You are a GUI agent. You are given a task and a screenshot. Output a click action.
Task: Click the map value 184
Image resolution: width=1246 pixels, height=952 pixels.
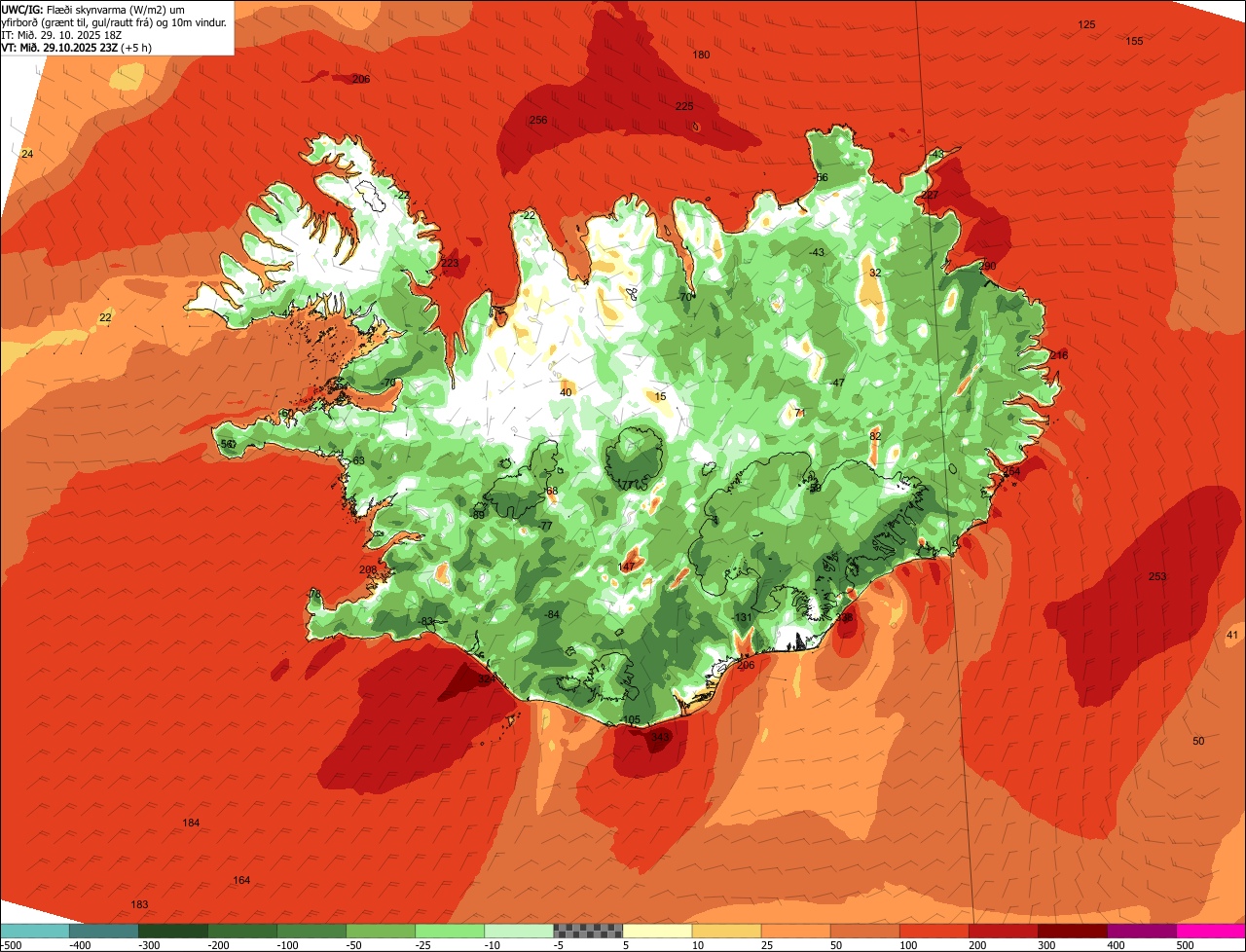[x=191, y=824]
